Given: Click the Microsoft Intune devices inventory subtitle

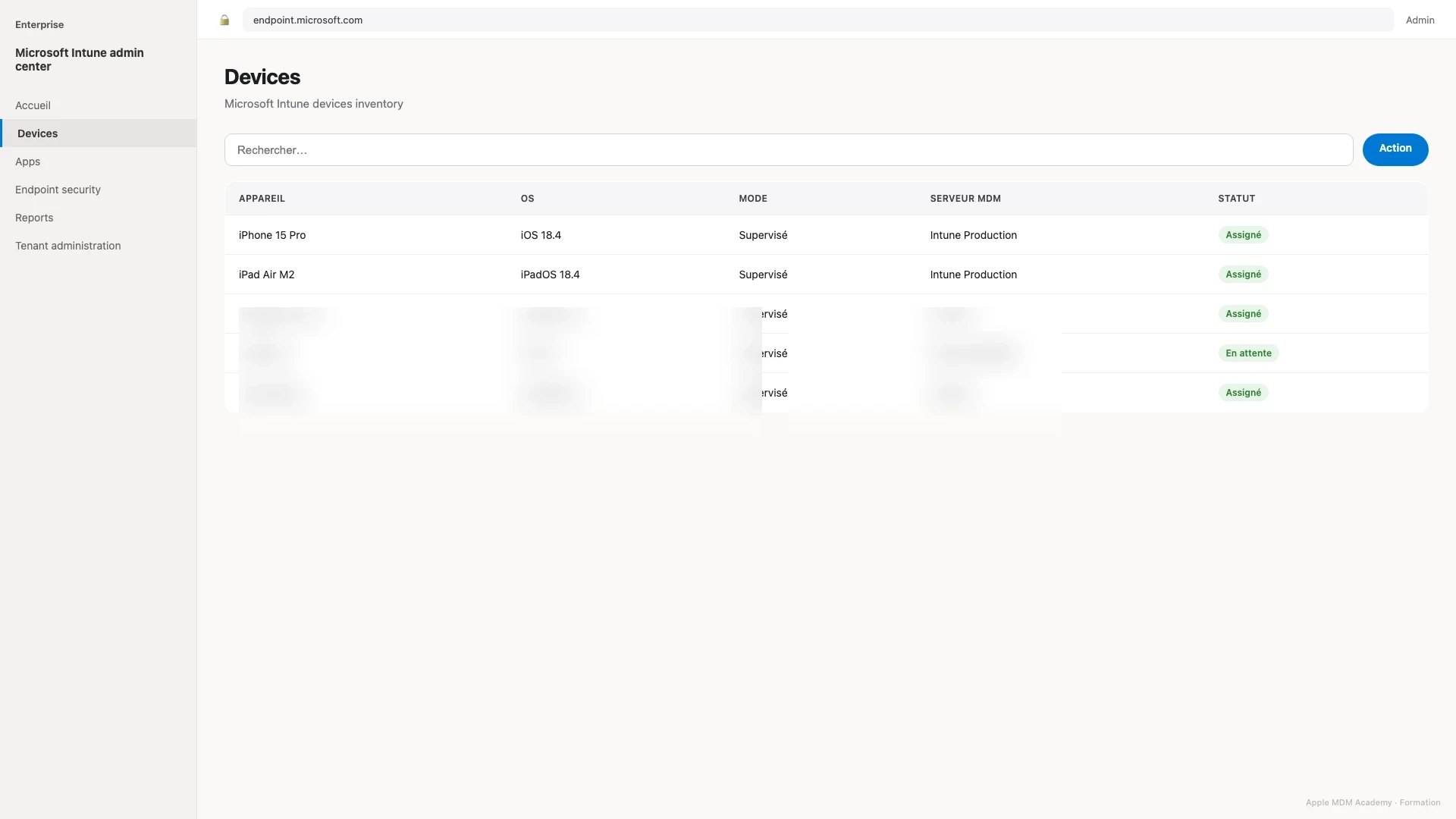Looking at the screenshot, I should (314, 104).
